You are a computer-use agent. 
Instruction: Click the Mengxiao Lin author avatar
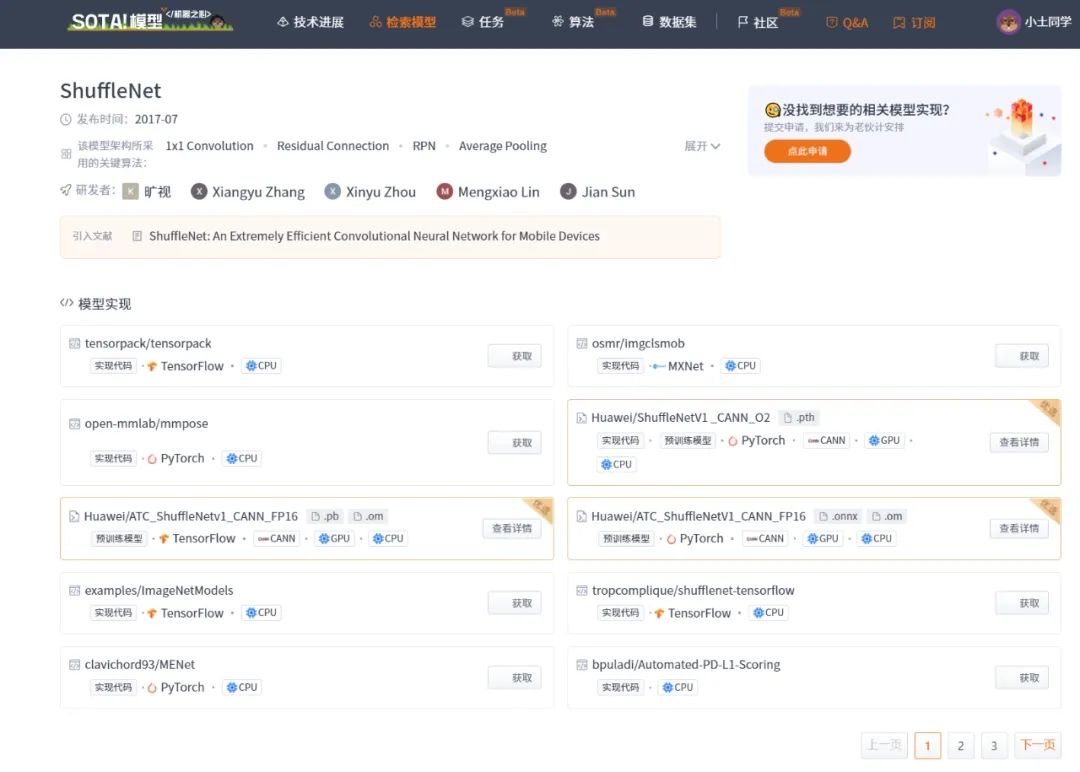click(444, 191)
